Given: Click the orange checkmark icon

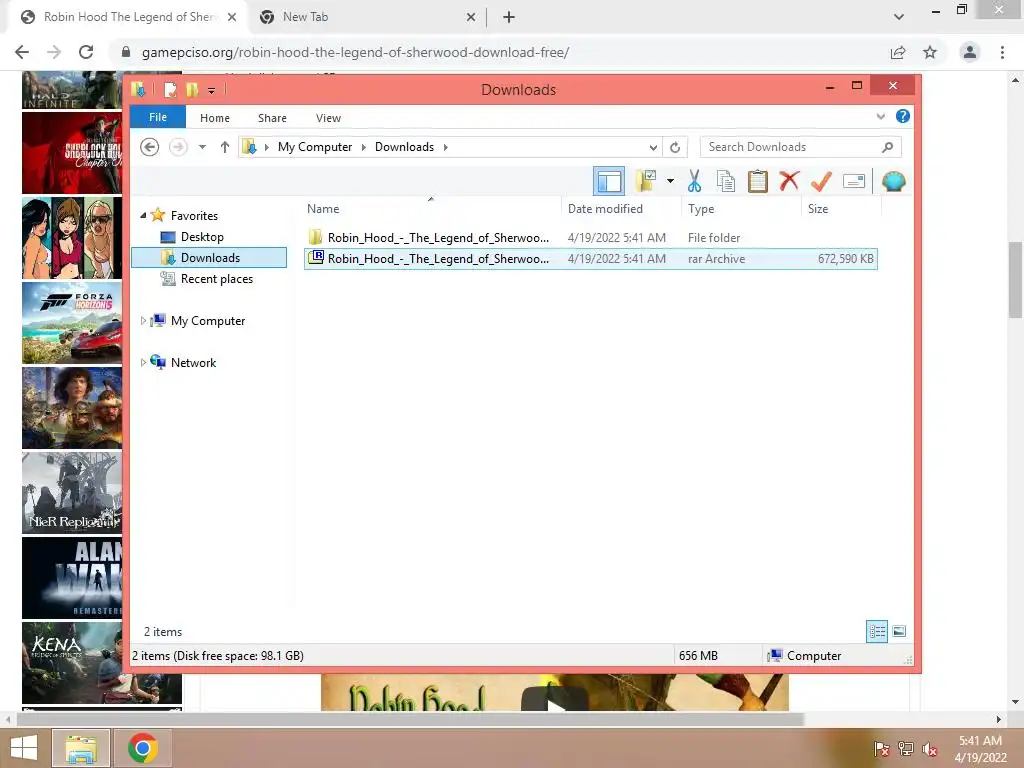Looking at the screenshot, I should (x=821, y=181).
